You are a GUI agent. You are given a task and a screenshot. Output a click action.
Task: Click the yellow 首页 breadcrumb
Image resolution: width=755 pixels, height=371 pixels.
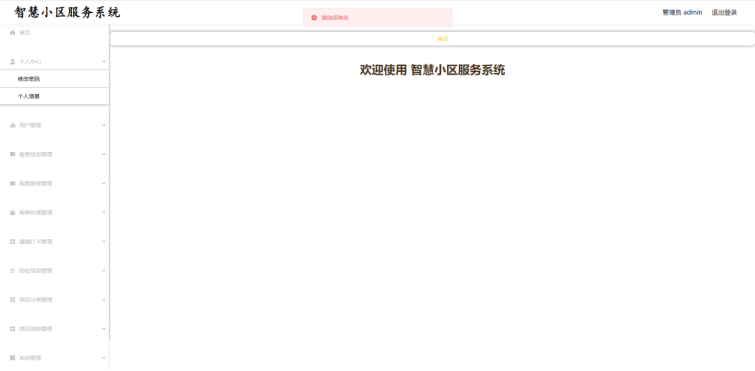pyautogui.click(x=443, y=39)
